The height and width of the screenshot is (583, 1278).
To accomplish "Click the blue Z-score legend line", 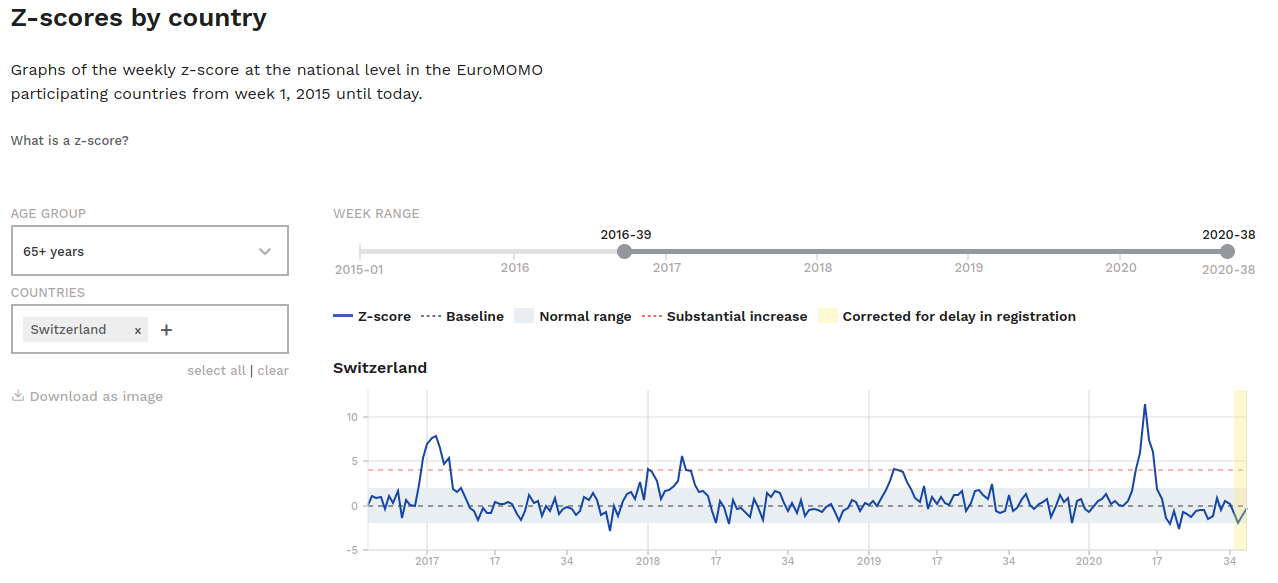I will coord(343,316).
